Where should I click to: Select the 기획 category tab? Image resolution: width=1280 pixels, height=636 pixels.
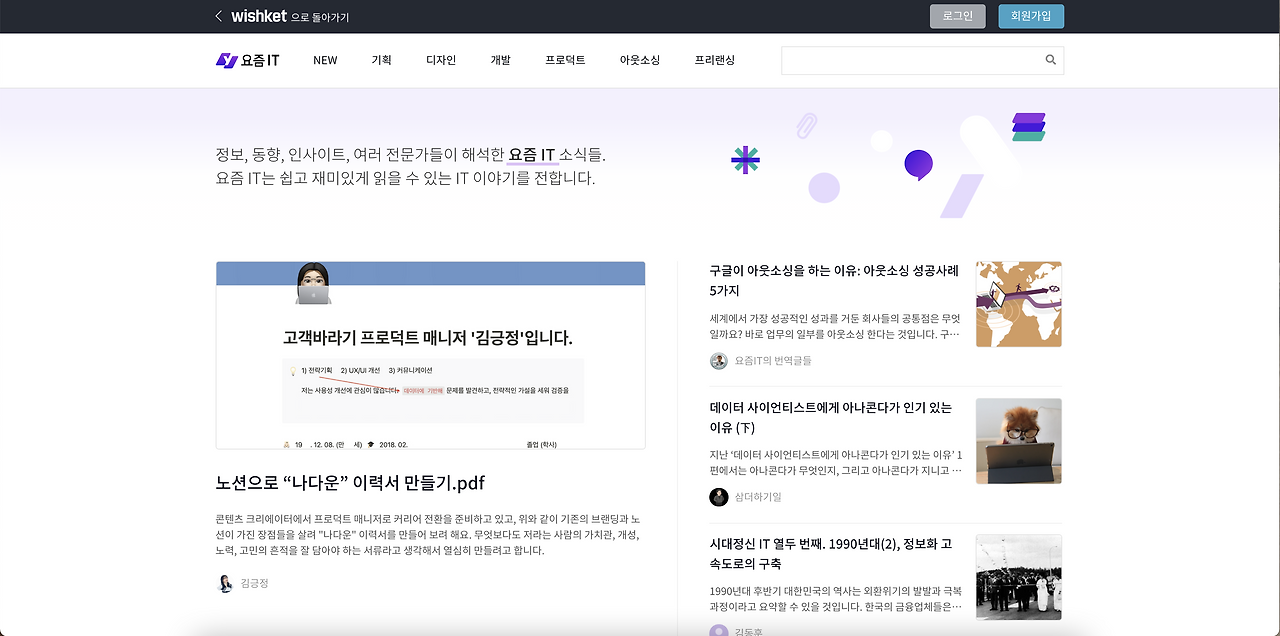coord(381,60)
